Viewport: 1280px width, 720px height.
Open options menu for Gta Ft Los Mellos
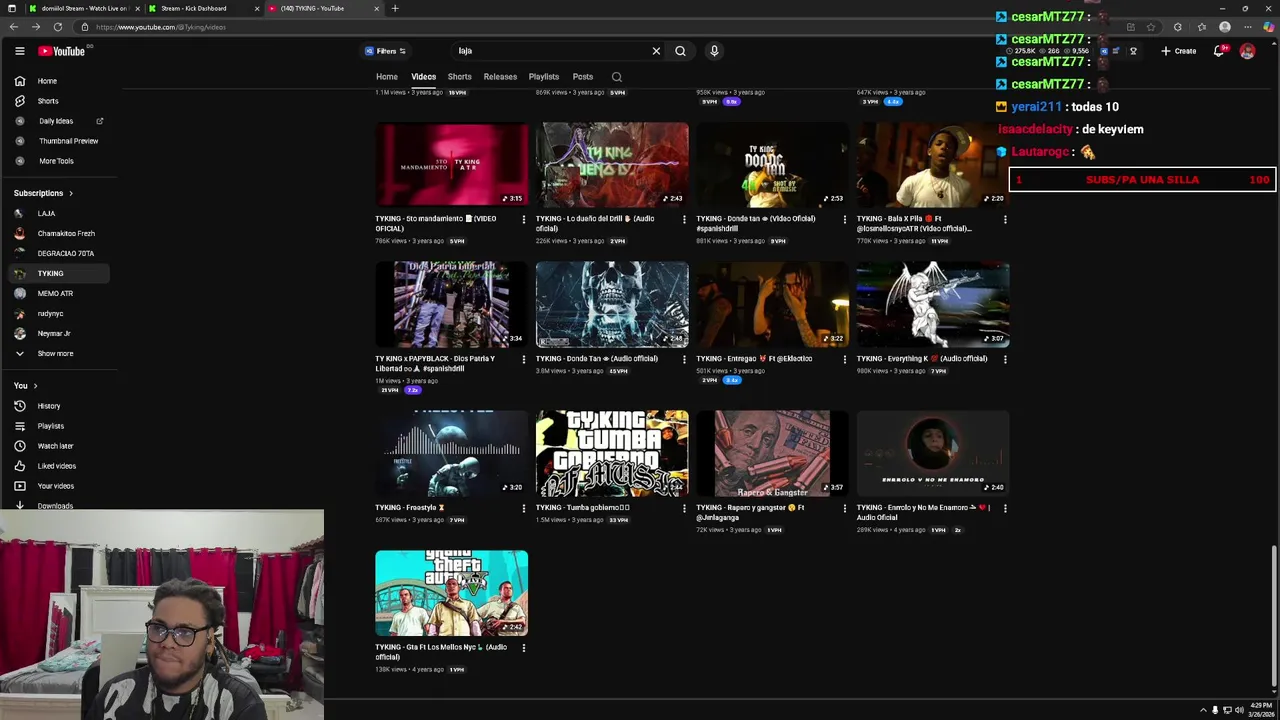point(523,648)
